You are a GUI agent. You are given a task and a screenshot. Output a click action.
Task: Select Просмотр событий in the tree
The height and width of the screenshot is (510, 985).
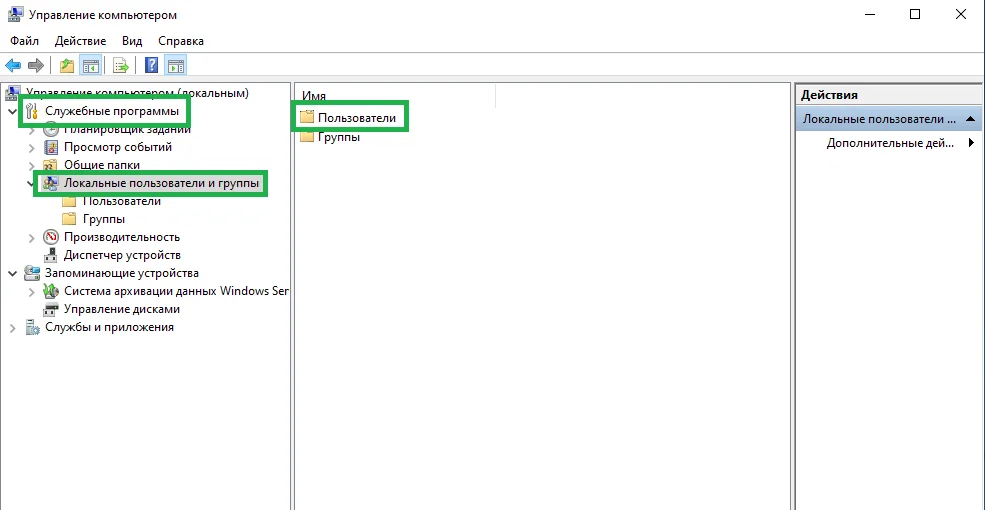[118, 148]
